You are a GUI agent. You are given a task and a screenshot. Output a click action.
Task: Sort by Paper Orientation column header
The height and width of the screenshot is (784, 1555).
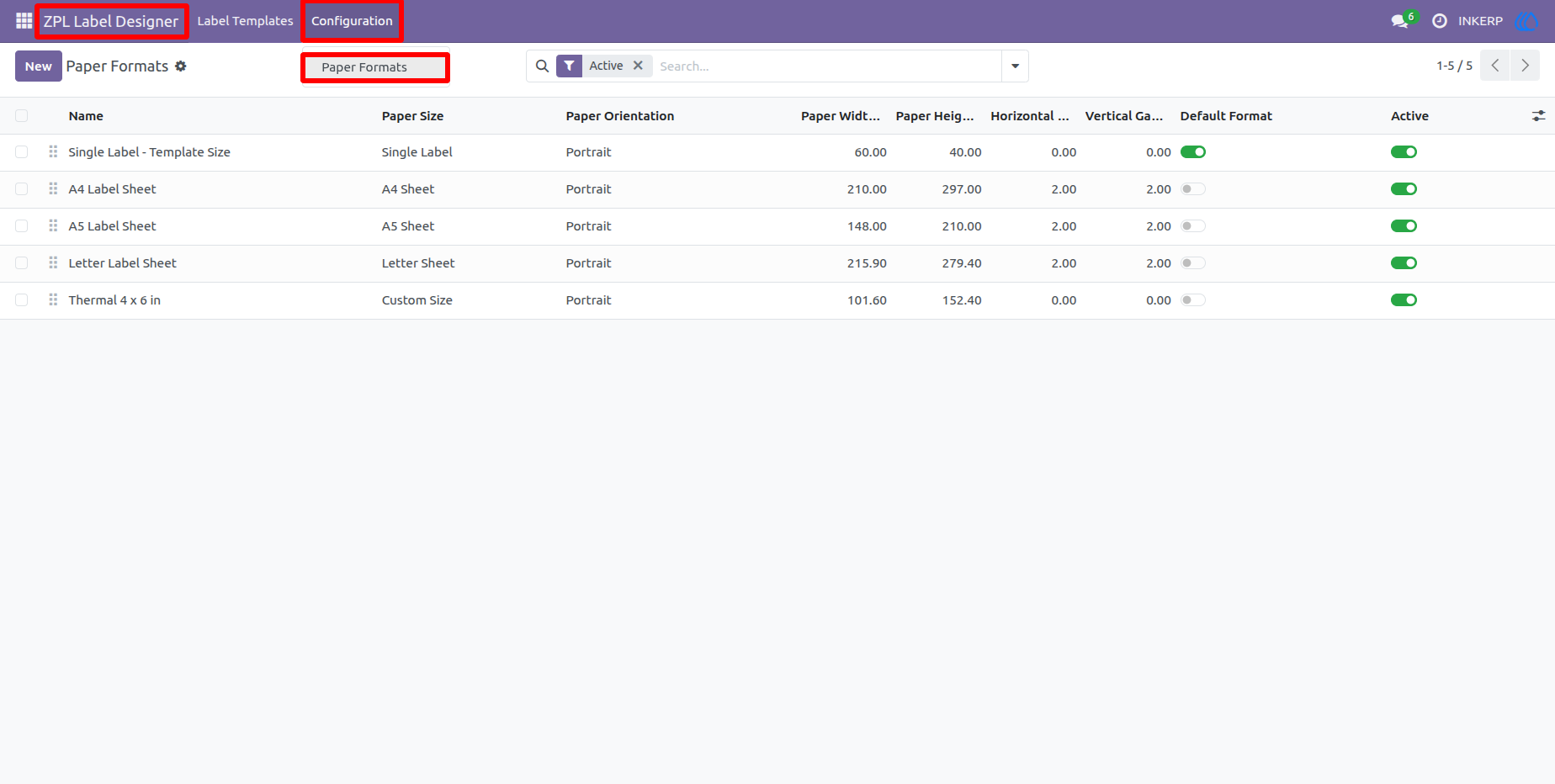coord(619,116)
